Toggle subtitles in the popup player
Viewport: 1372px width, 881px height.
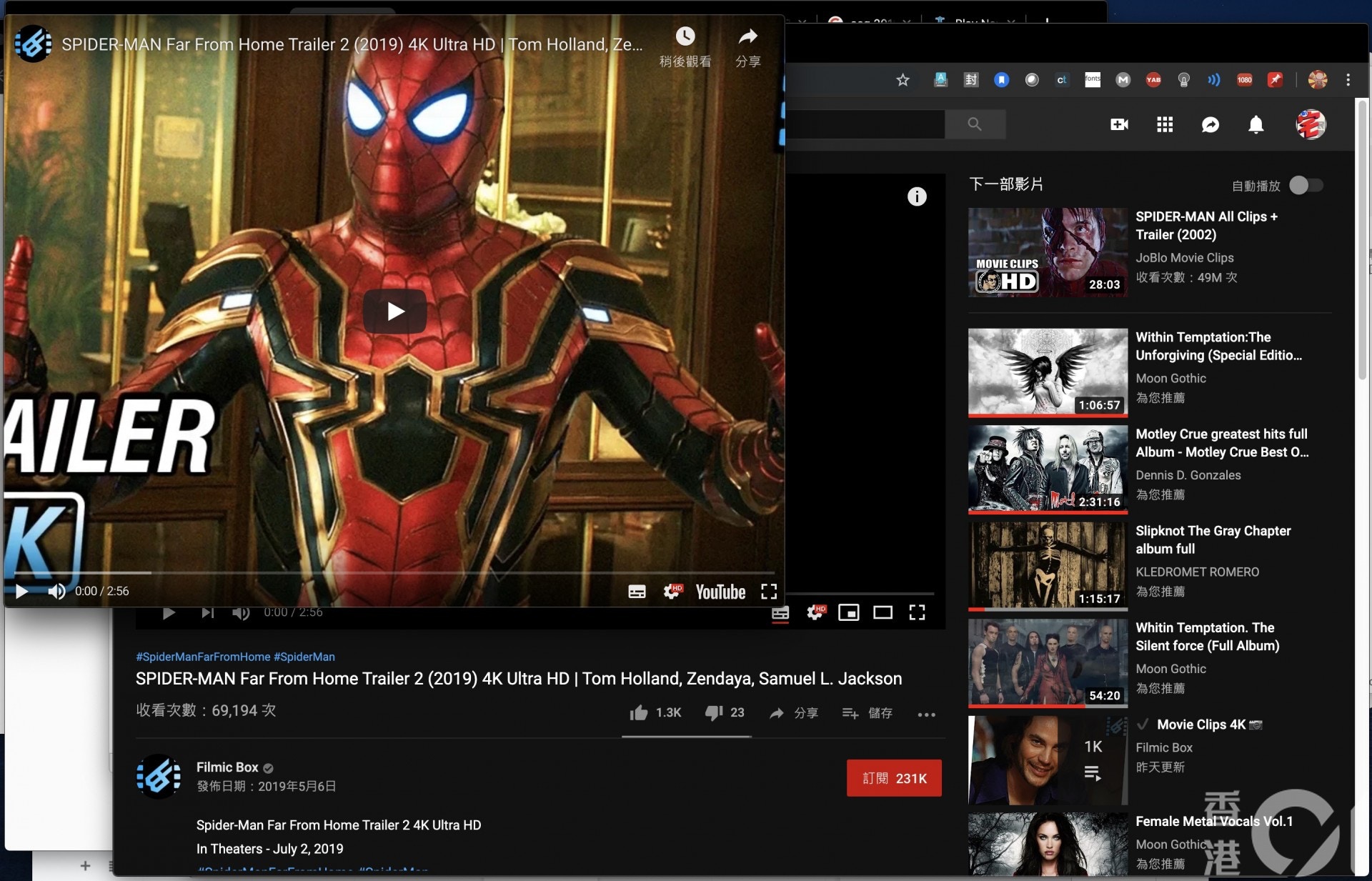click(637, 591)
